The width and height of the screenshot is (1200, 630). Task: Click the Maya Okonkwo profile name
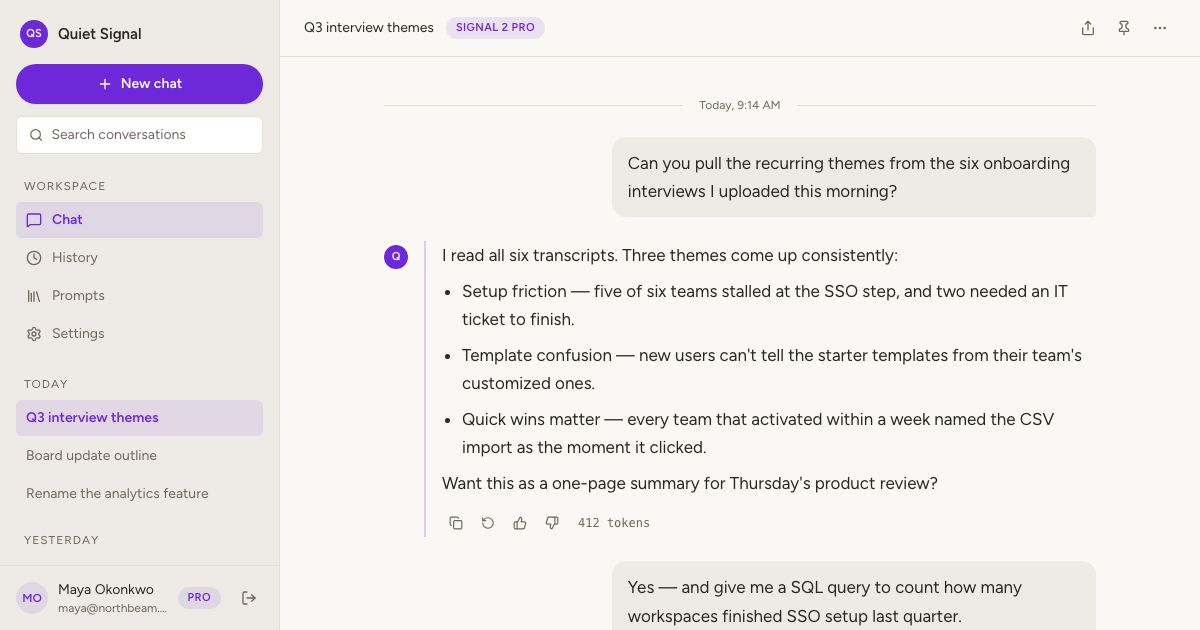tap(106, 590)
